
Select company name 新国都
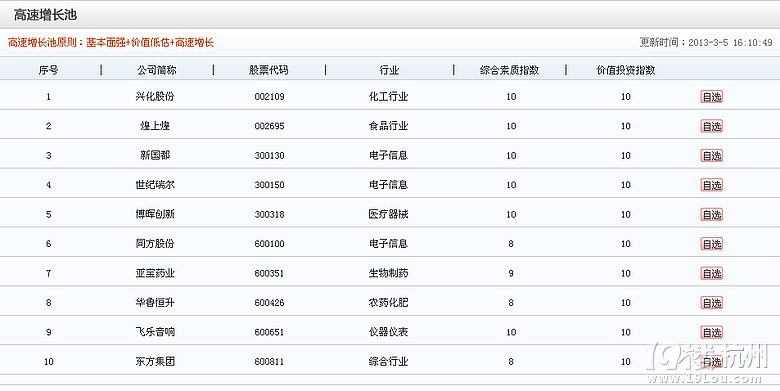click(x=155, y=155)
